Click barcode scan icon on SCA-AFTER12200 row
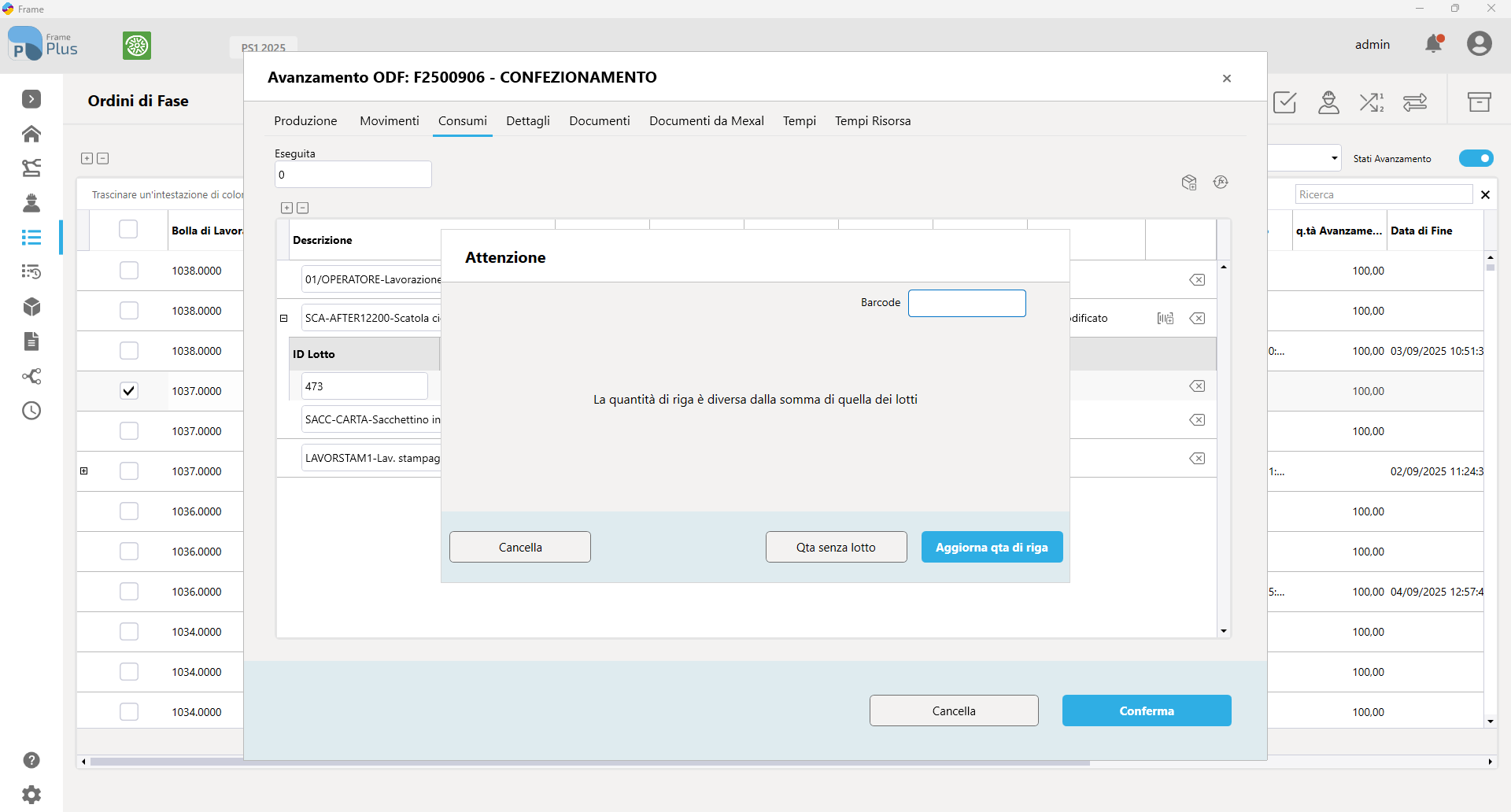This screenshot has height=812, width=1511. [1166, 319]
